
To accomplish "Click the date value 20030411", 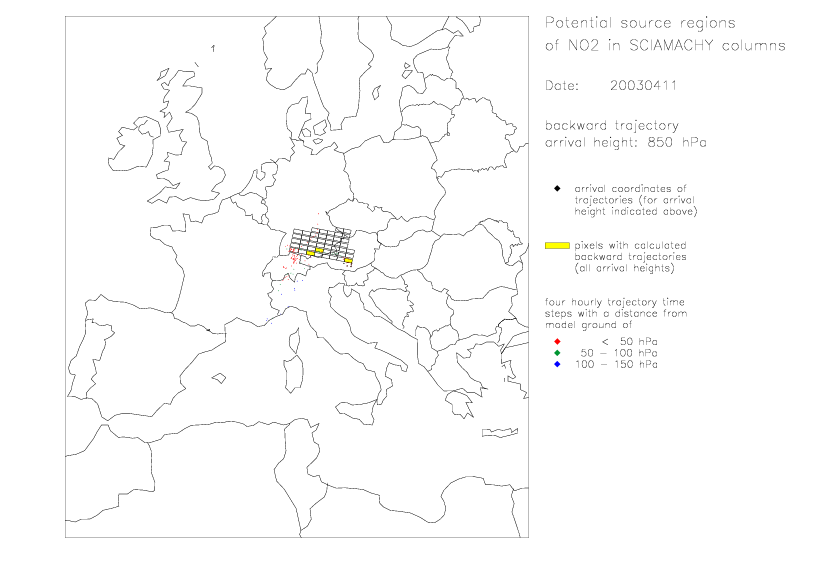I will point(643,85).
